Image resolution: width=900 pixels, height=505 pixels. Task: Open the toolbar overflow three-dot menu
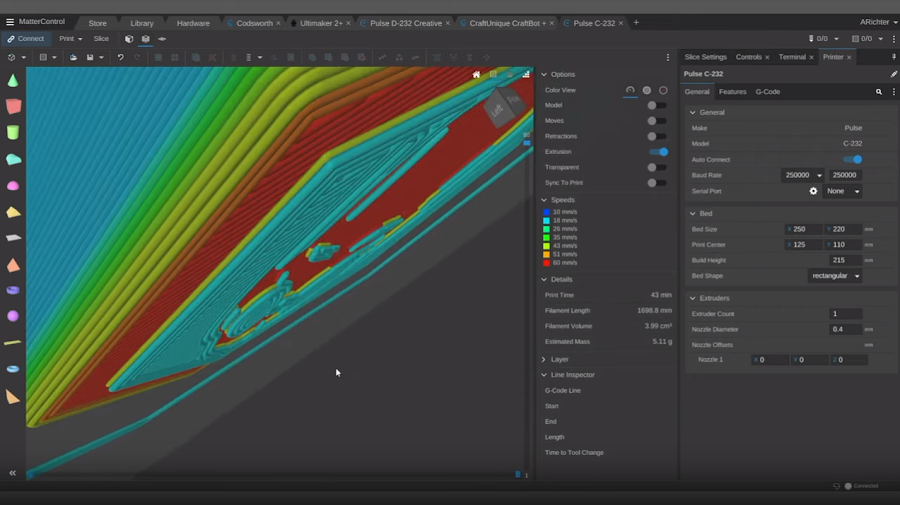pos(668,57)
